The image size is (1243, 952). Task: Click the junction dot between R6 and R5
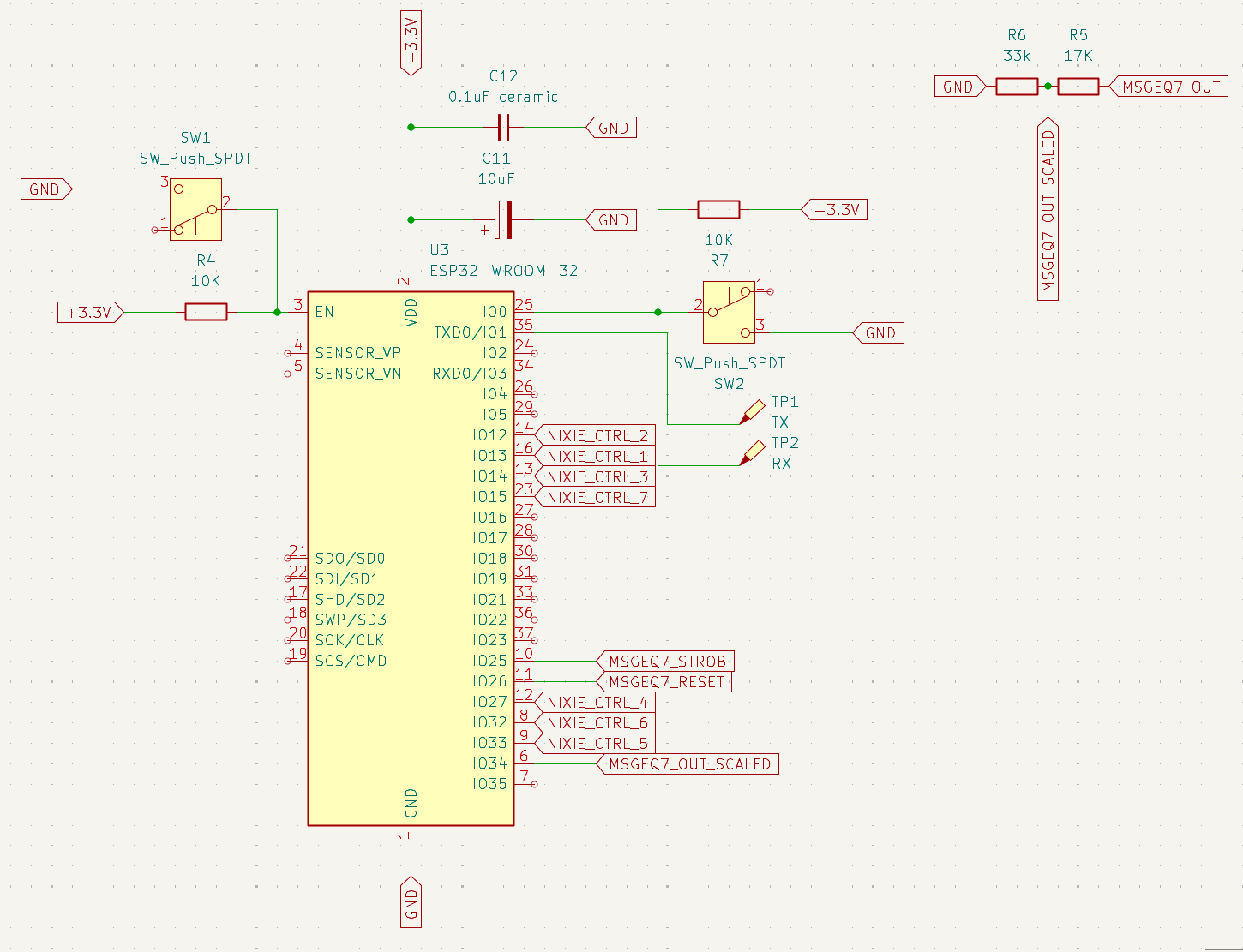click(1048, 87)
